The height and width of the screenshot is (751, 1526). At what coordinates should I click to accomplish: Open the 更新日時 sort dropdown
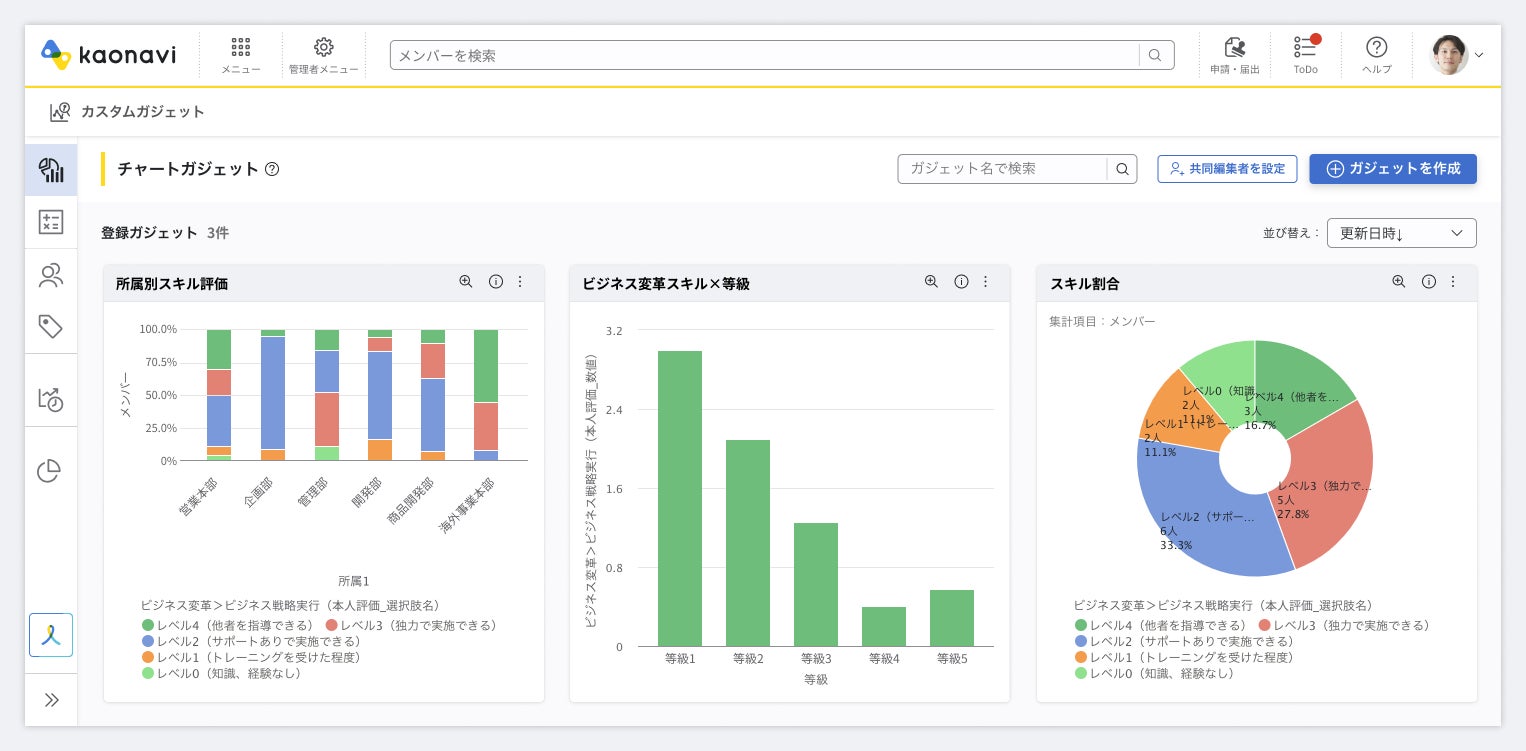[1401, 233]
